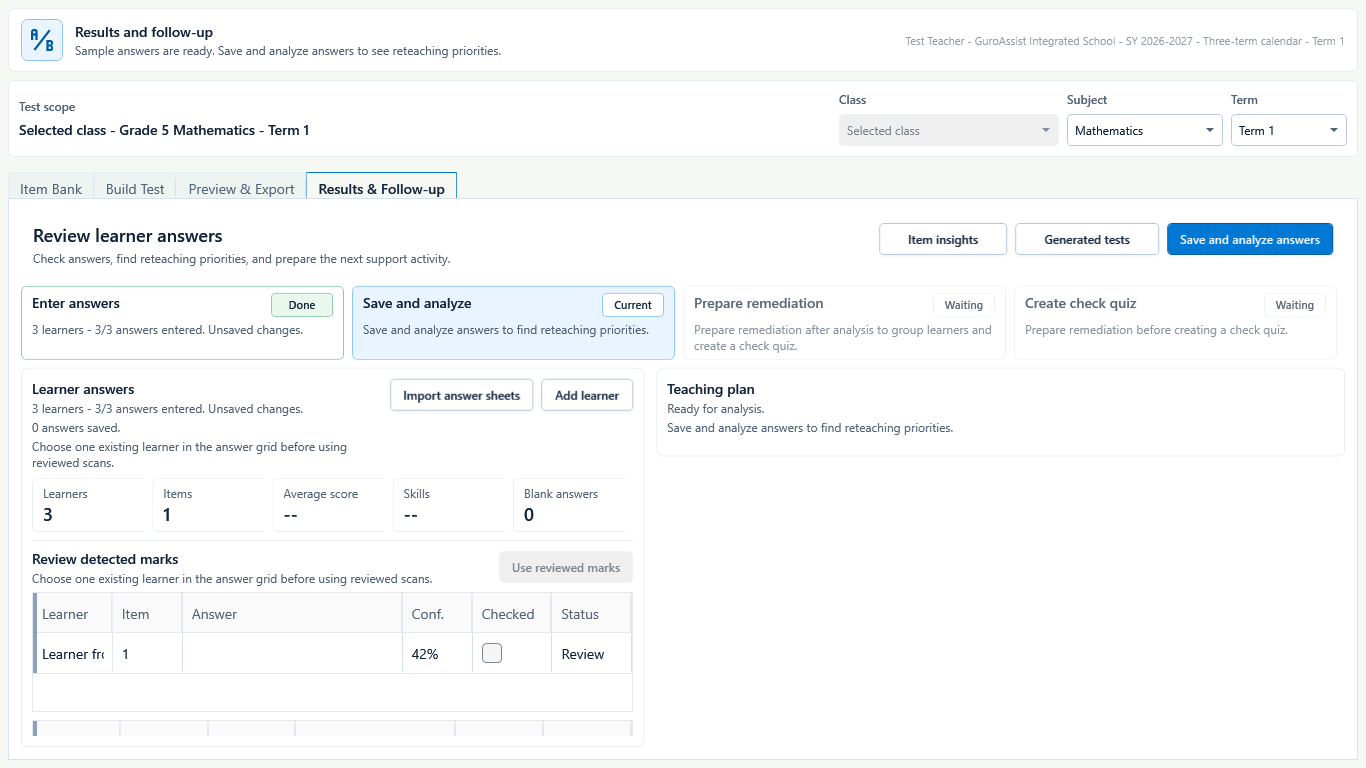Switch to the Item Bank tab

pyautogui.click(x=51, y=189)
